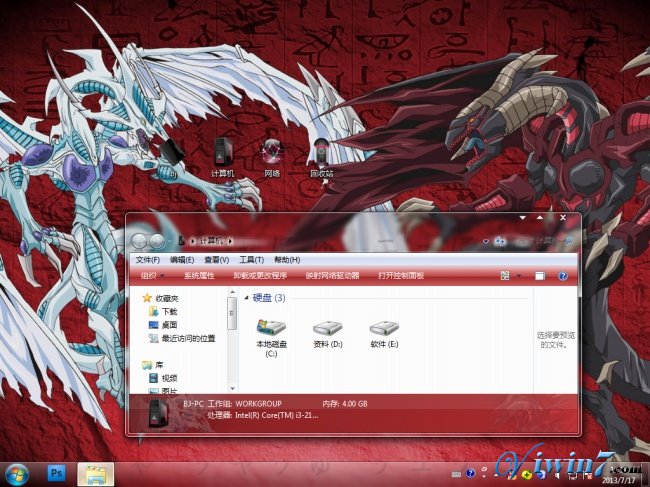Click 计算机 breadcrumb in address bar
The width and height of the screenshot is (650, 487).
click(x=211, y=241)
